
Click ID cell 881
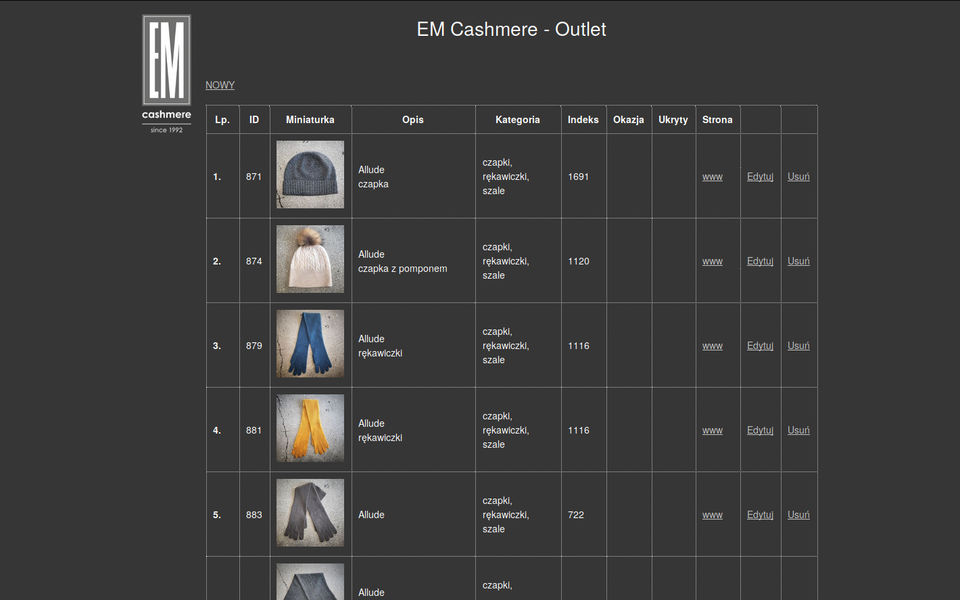pos(253,430)
